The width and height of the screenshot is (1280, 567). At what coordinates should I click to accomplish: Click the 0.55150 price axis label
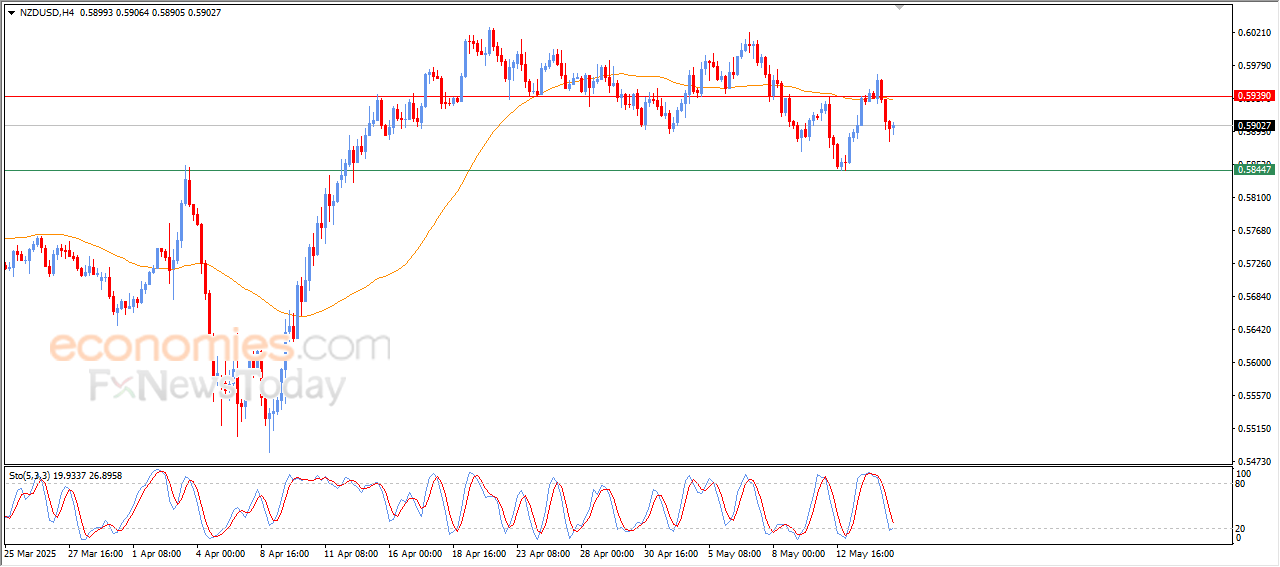coord(1254,429)
